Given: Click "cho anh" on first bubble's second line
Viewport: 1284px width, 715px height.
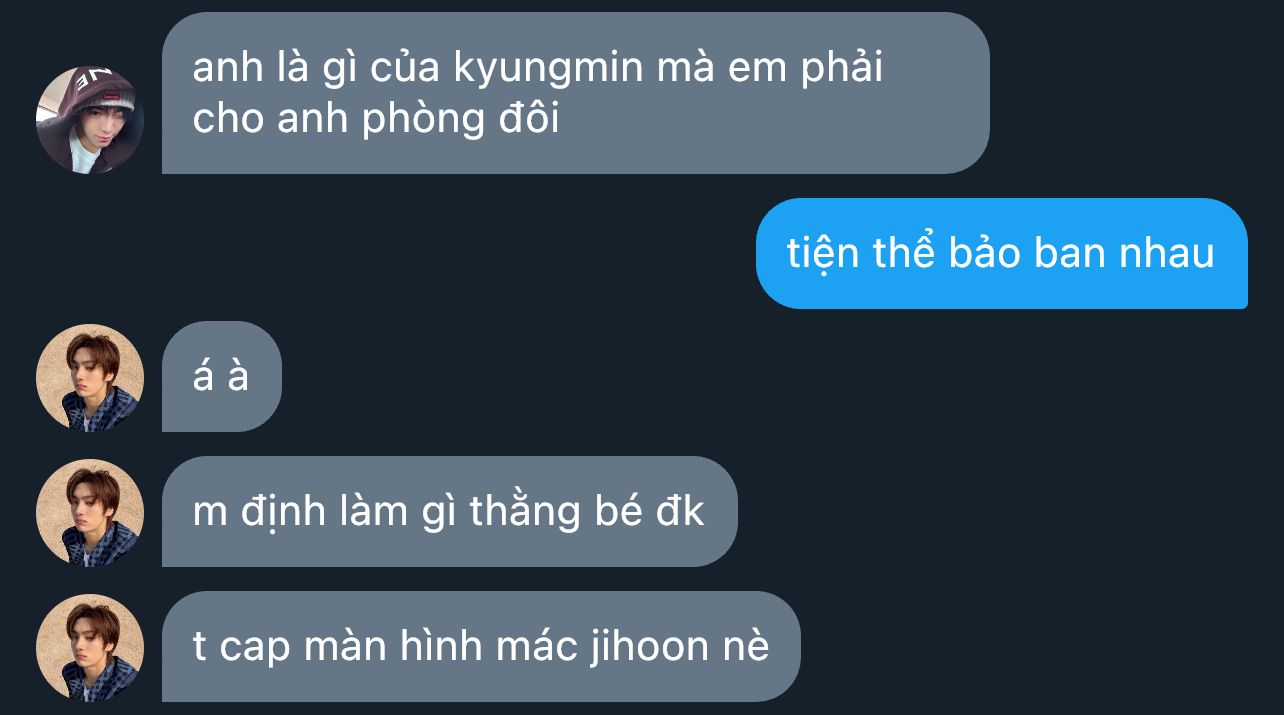Looking at the screenshot, I should click(x=272, y=120).
